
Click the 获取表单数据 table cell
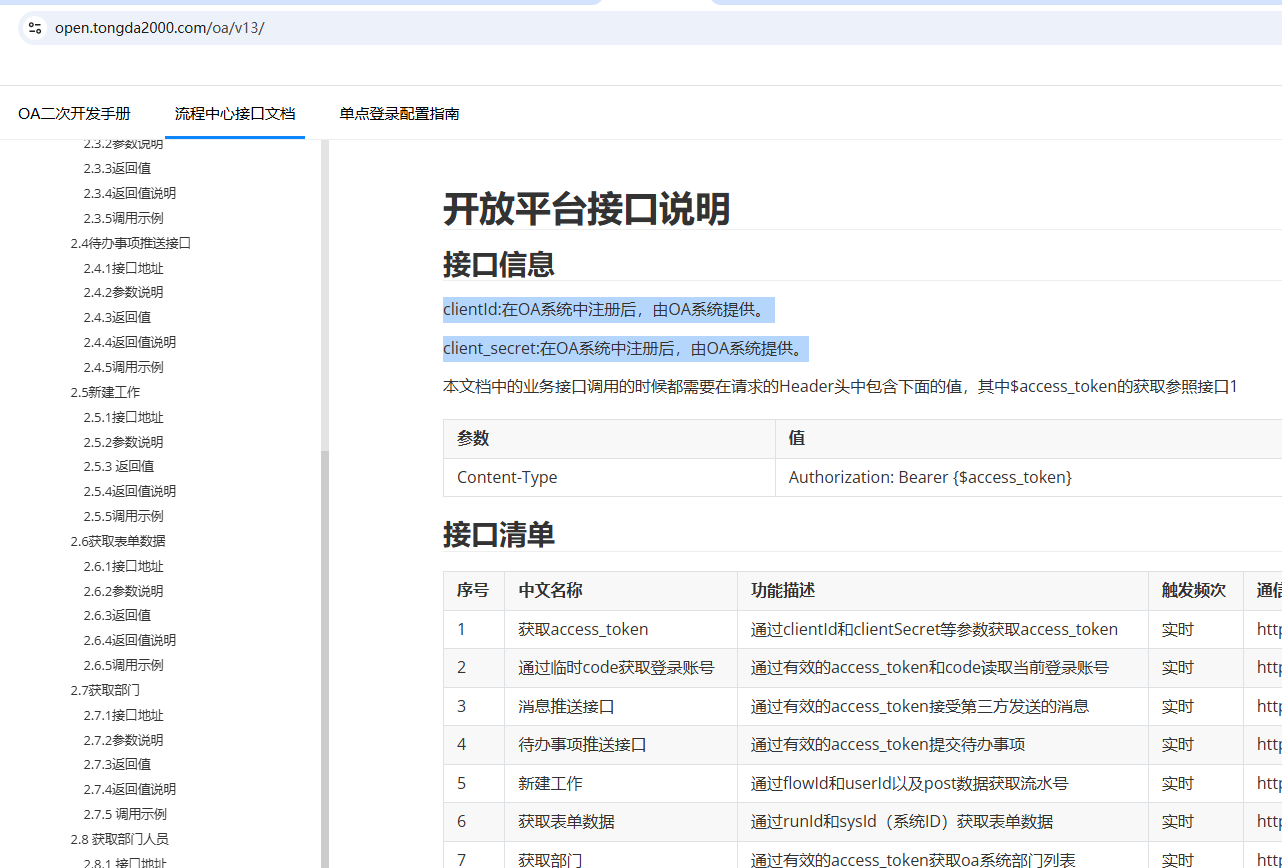pos(621,822)
